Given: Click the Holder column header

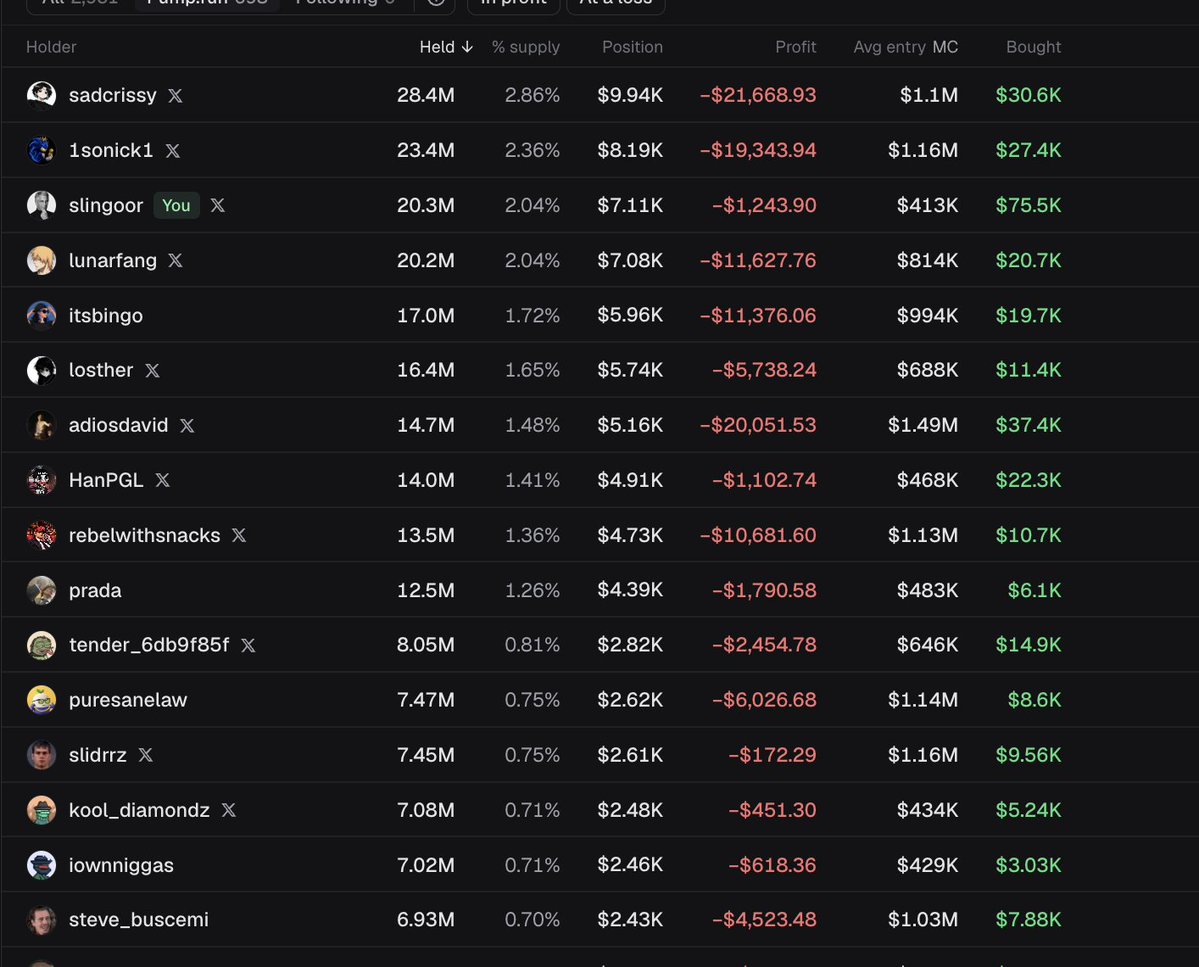Looking at the screenshot, I should (51, 47).
